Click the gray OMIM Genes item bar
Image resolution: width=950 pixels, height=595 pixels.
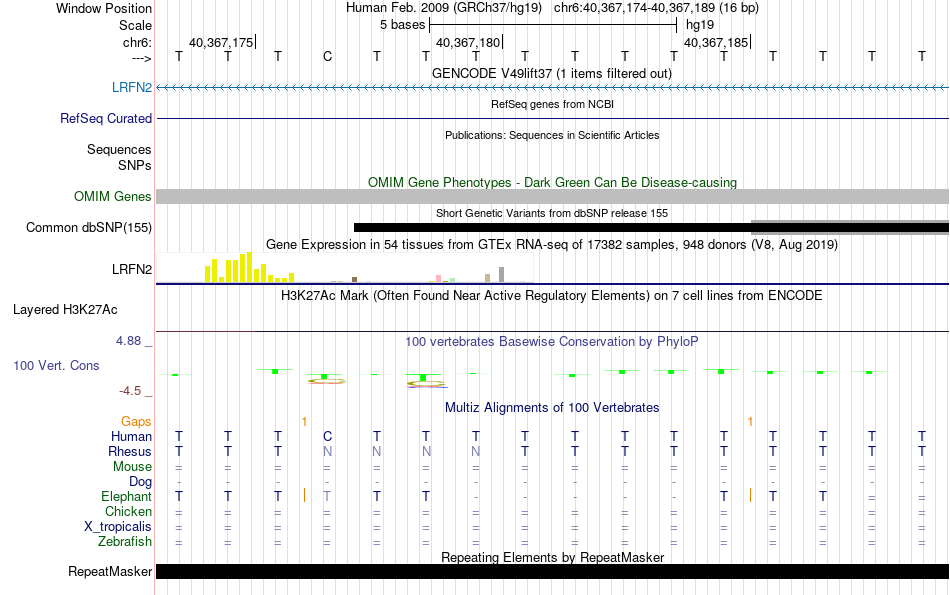552,196
